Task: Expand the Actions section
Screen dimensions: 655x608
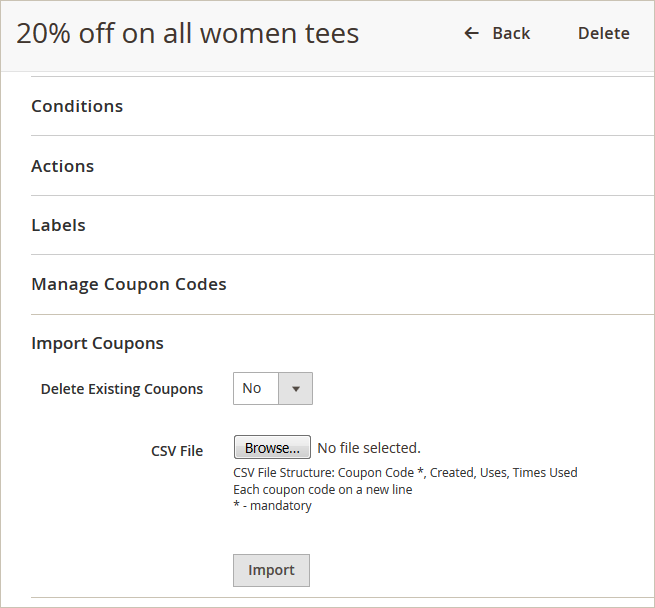Action: pos(62,166)
